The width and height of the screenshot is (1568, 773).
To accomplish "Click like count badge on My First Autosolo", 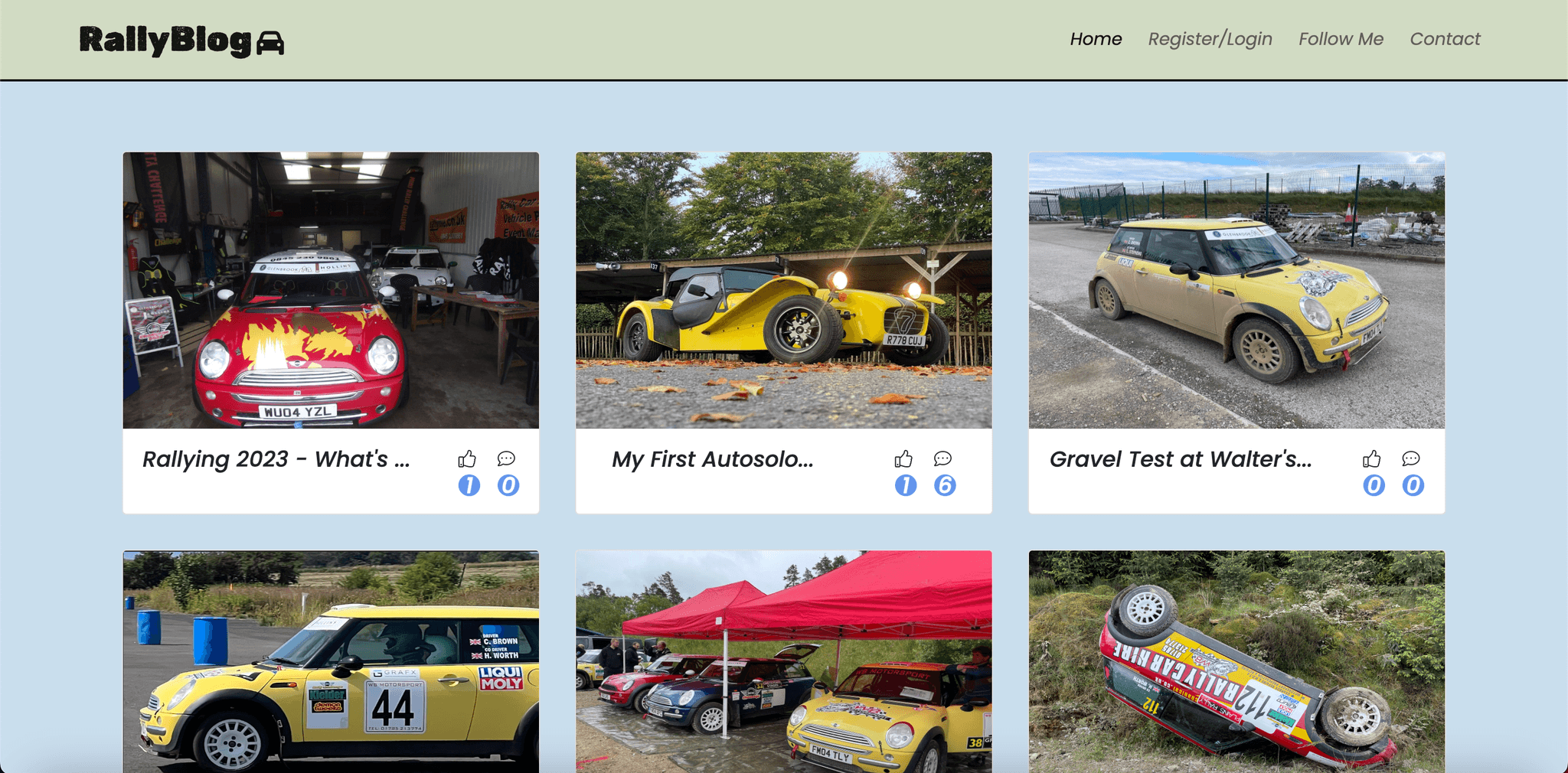I will tap(906, 485).
